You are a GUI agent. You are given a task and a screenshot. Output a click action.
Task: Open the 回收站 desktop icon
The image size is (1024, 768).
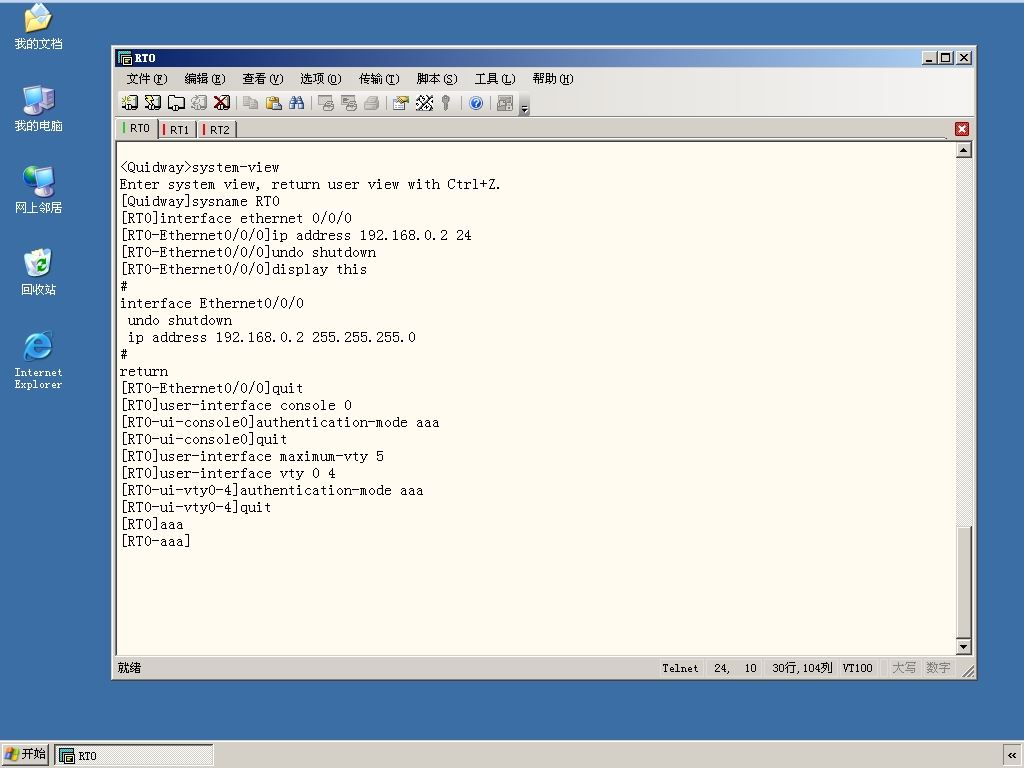click(38, 272)
